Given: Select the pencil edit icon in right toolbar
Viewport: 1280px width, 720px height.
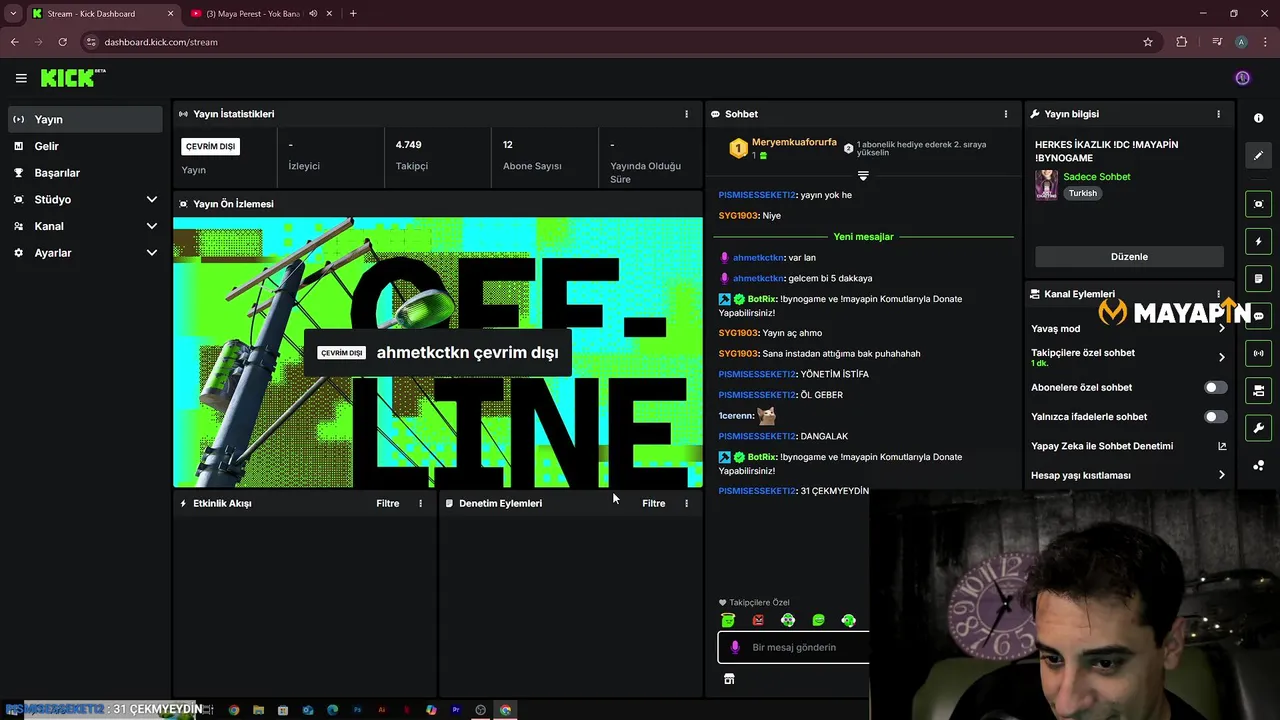Looking at the screenshot, I should pyautogui.click(x=1258, y=155).
